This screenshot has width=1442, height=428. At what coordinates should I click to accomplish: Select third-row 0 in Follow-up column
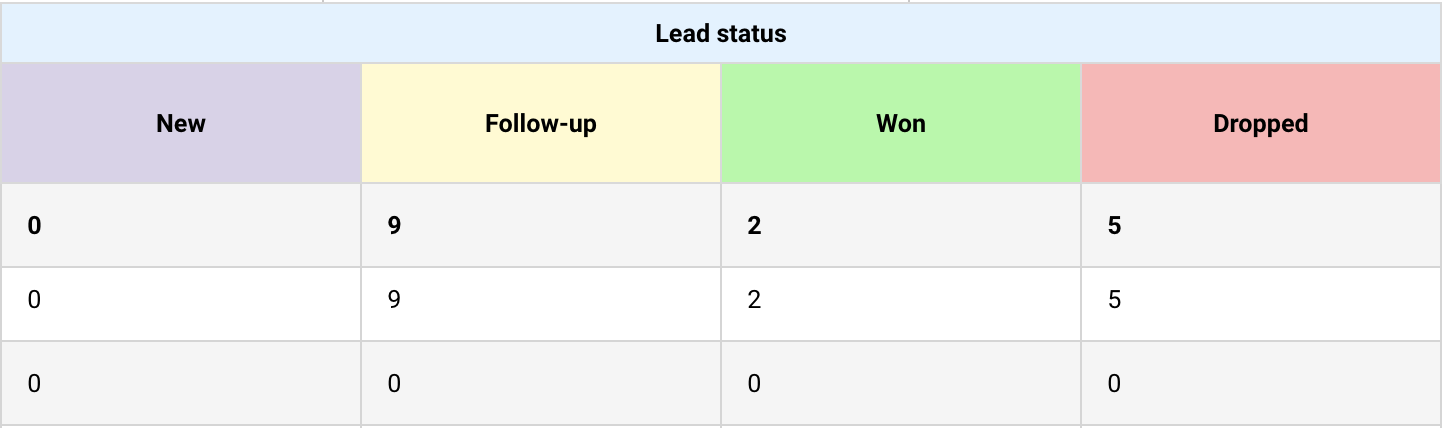pyautogui.click(x=394, y=384)
